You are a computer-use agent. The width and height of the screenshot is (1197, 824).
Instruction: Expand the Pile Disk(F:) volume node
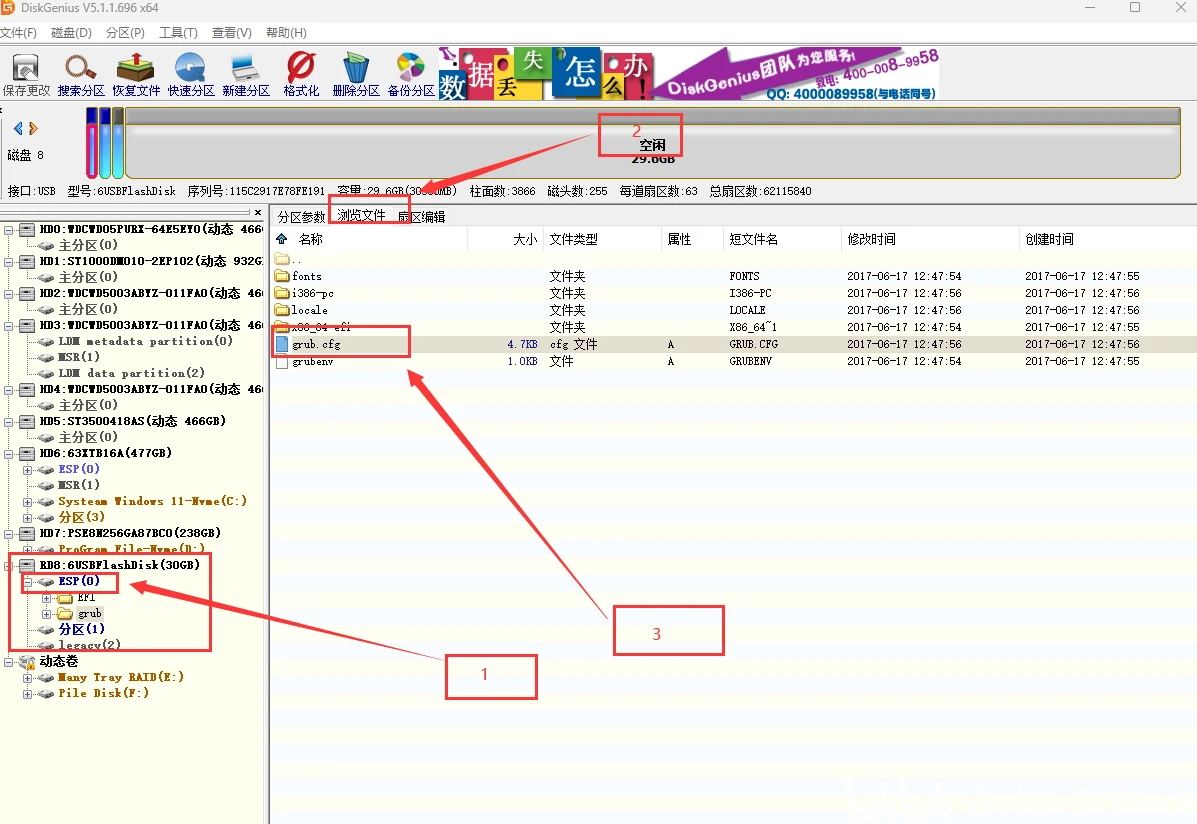[27, 693]
